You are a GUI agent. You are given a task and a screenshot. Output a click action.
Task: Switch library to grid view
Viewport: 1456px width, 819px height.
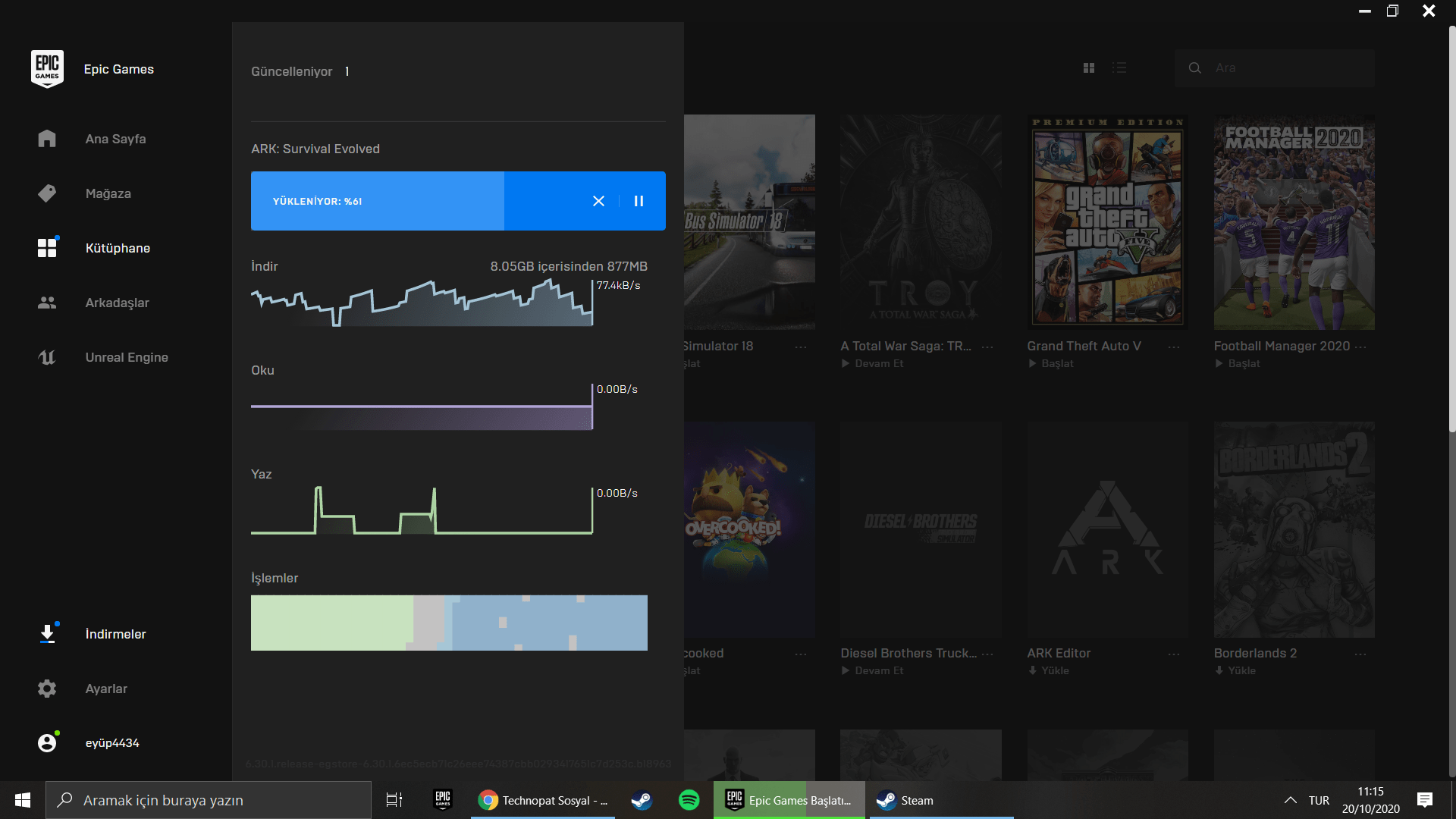(1089, 68)
